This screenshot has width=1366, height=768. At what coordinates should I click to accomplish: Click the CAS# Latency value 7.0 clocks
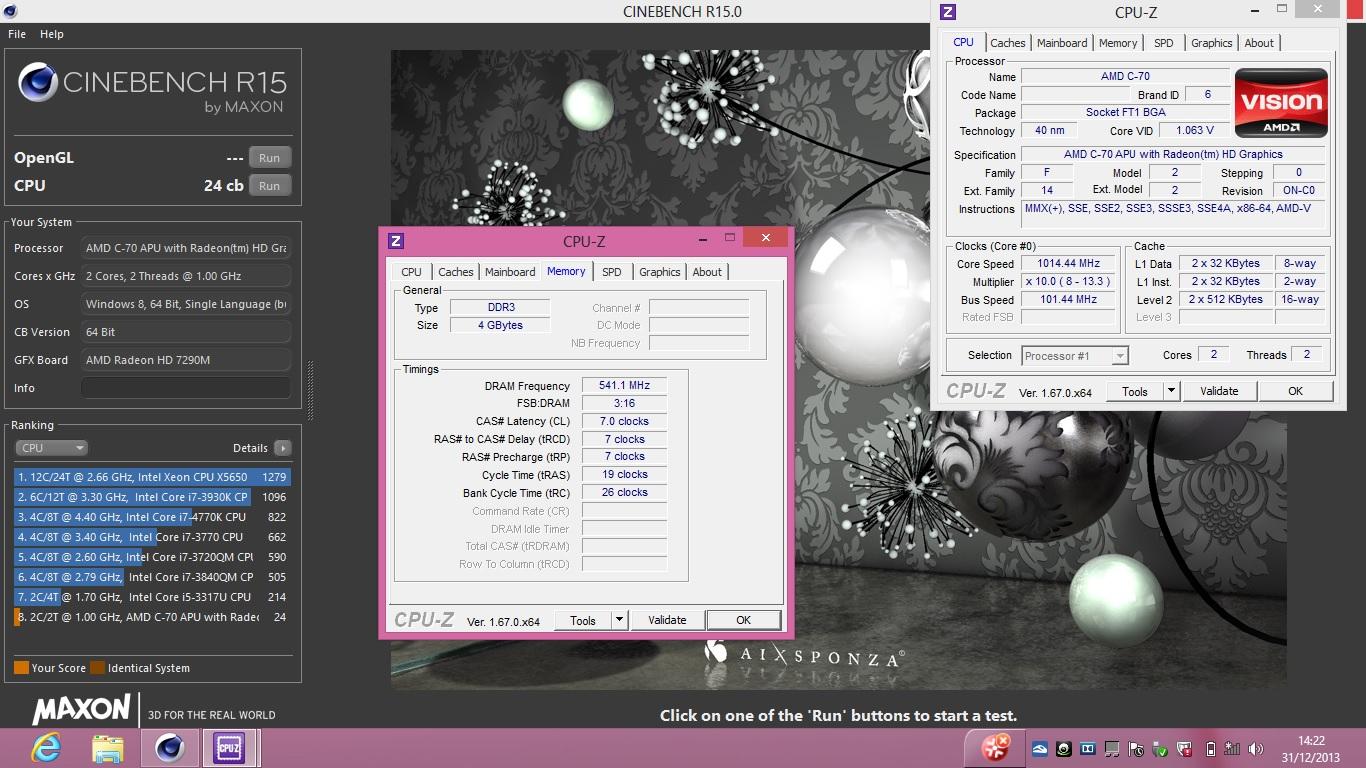[x=624, y=422]
